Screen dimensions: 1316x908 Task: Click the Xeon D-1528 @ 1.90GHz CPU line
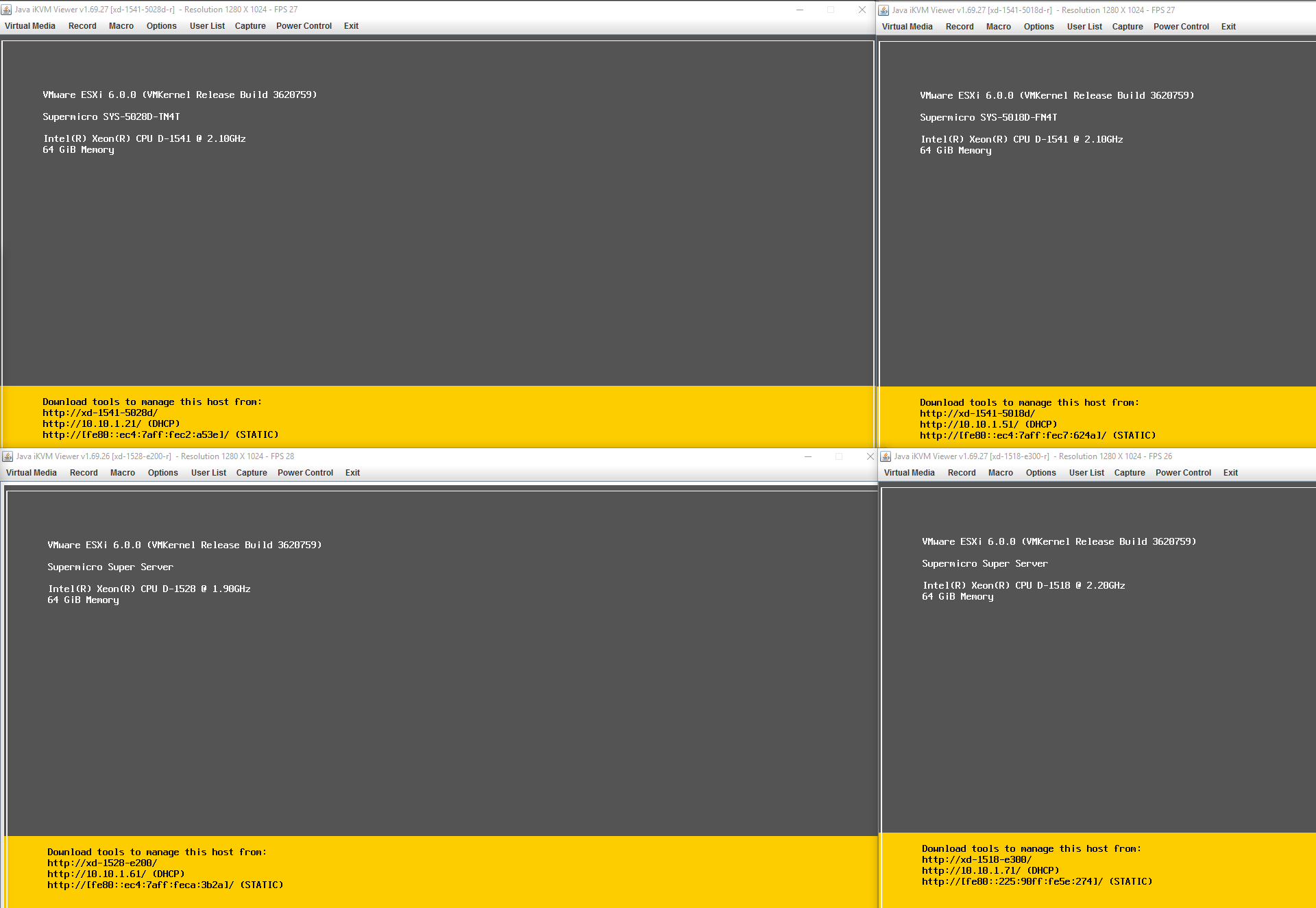[149, 589]
